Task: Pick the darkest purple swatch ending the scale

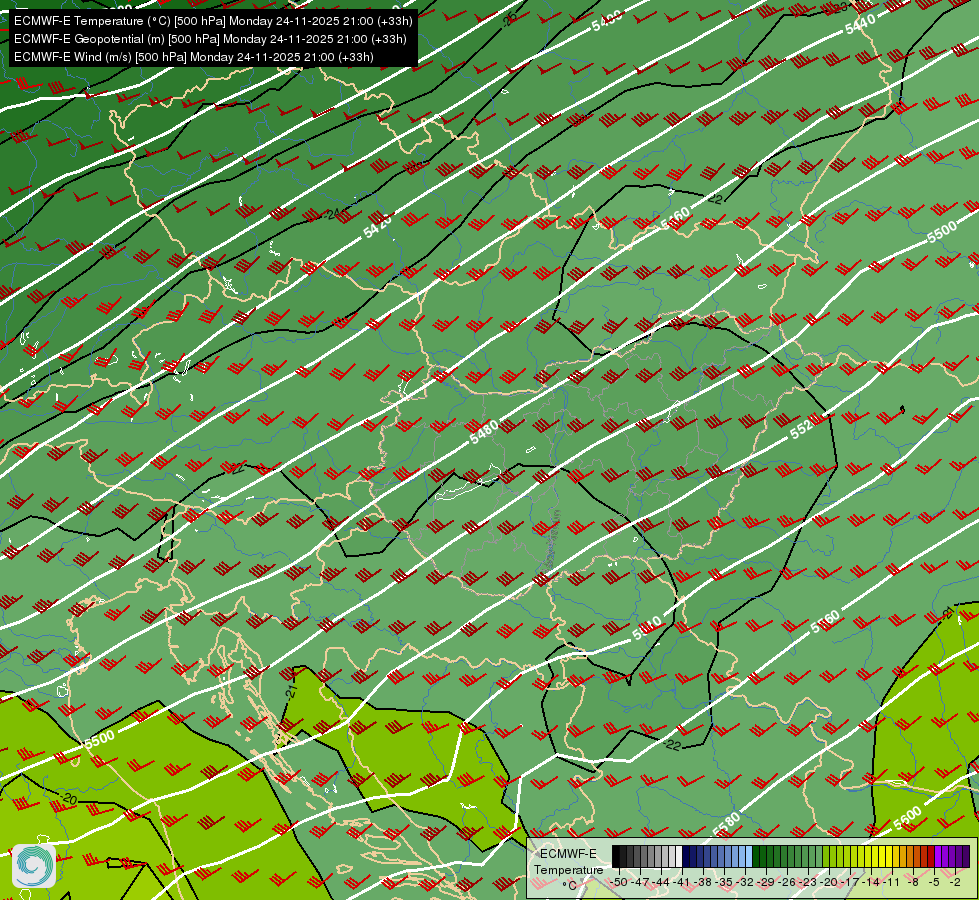Action: point(967,856)
